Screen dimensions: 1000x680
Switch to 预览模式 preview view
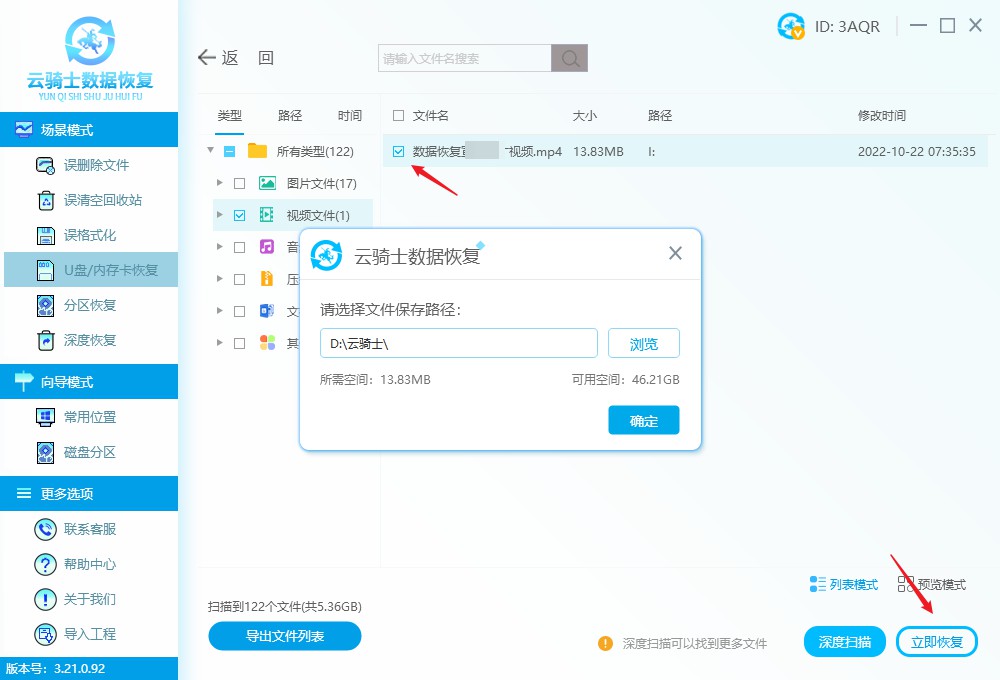tap(932, 585)
